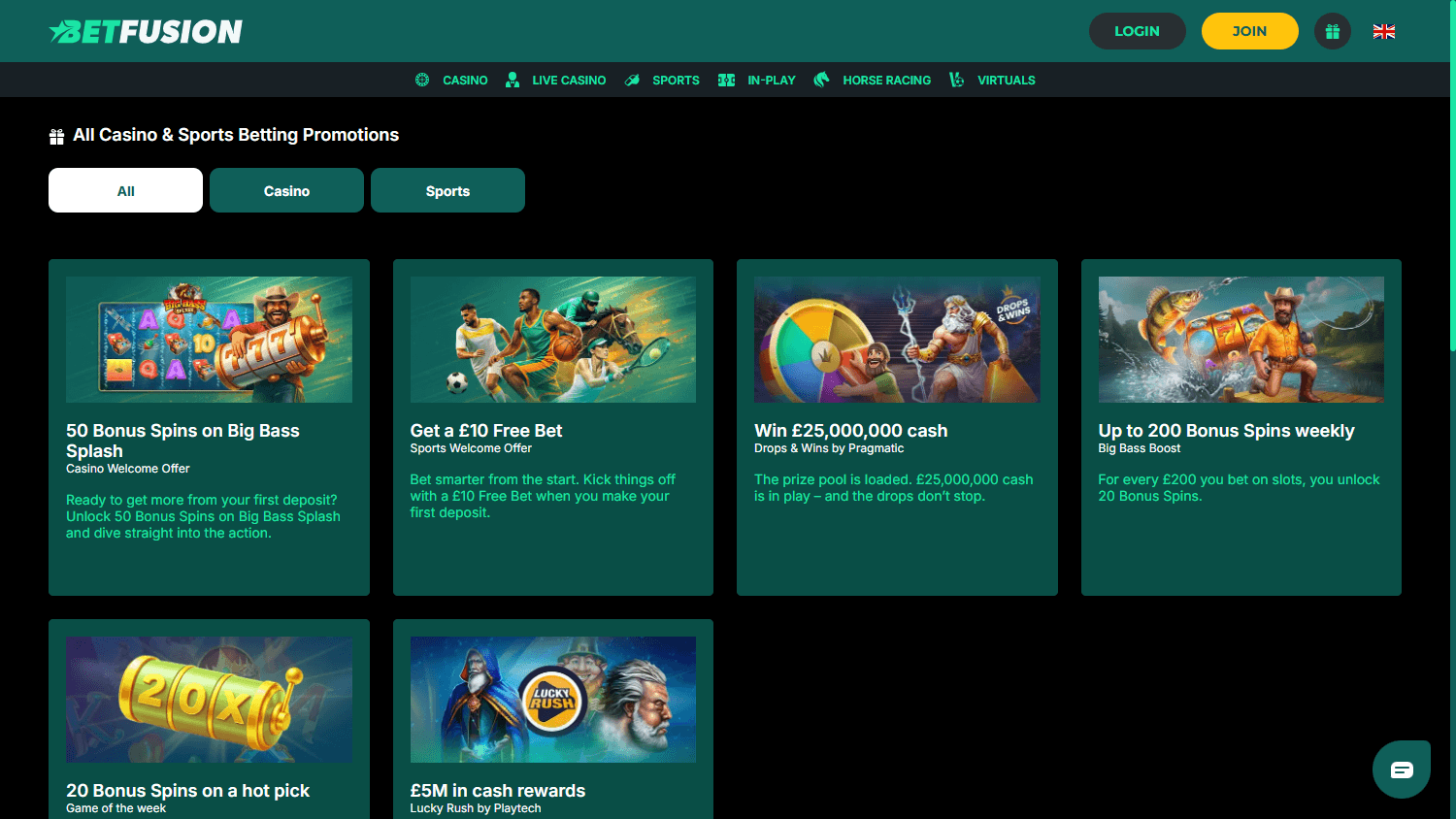The height and width of the screenshot is (819, 1456).
Task: Click 'Casino Welcome Offer' subtitle
Action: coord(128,469)
